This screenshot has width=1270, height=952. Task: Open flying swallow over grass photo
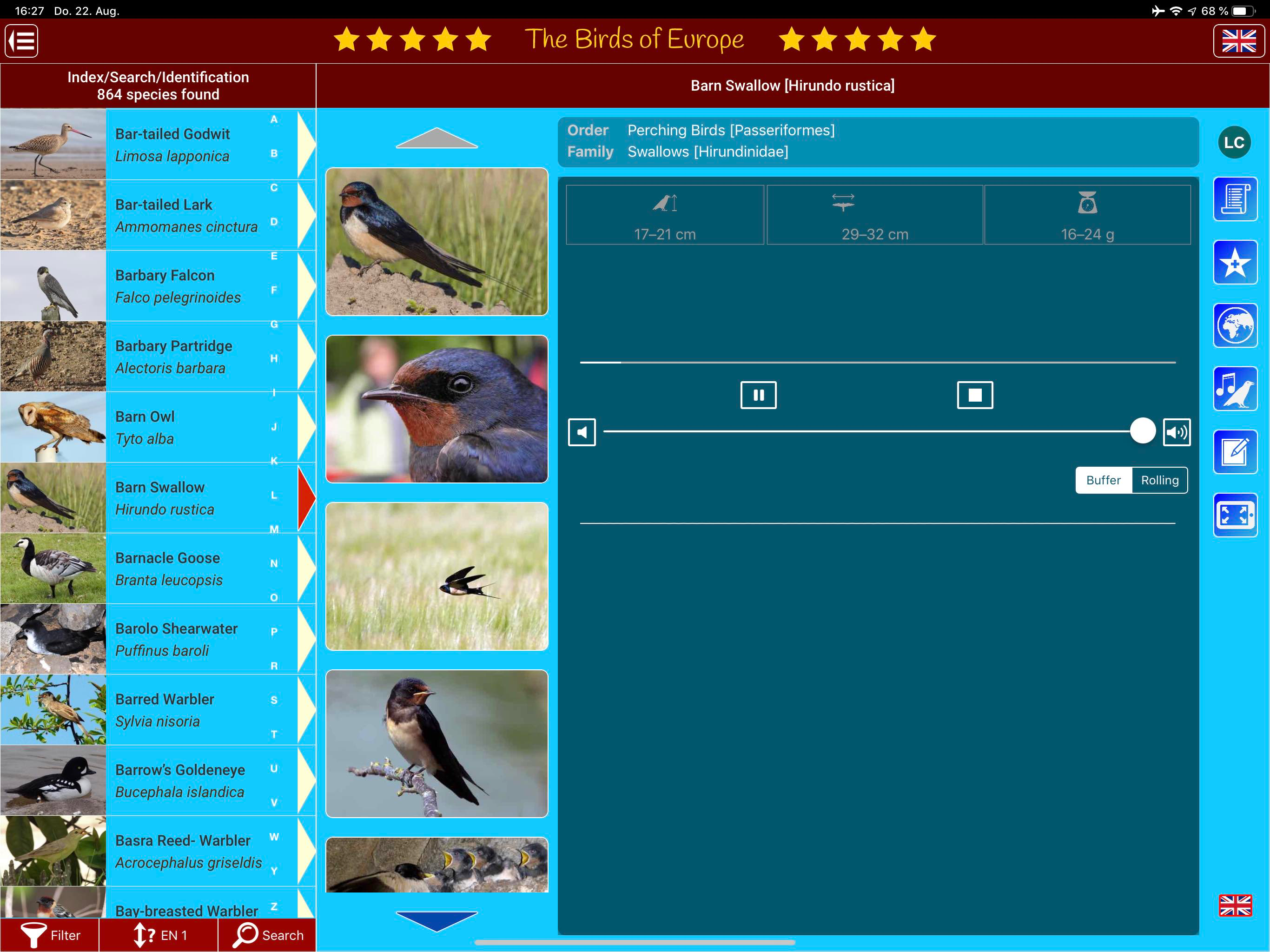pyautogui.click(x=437, y=576)
